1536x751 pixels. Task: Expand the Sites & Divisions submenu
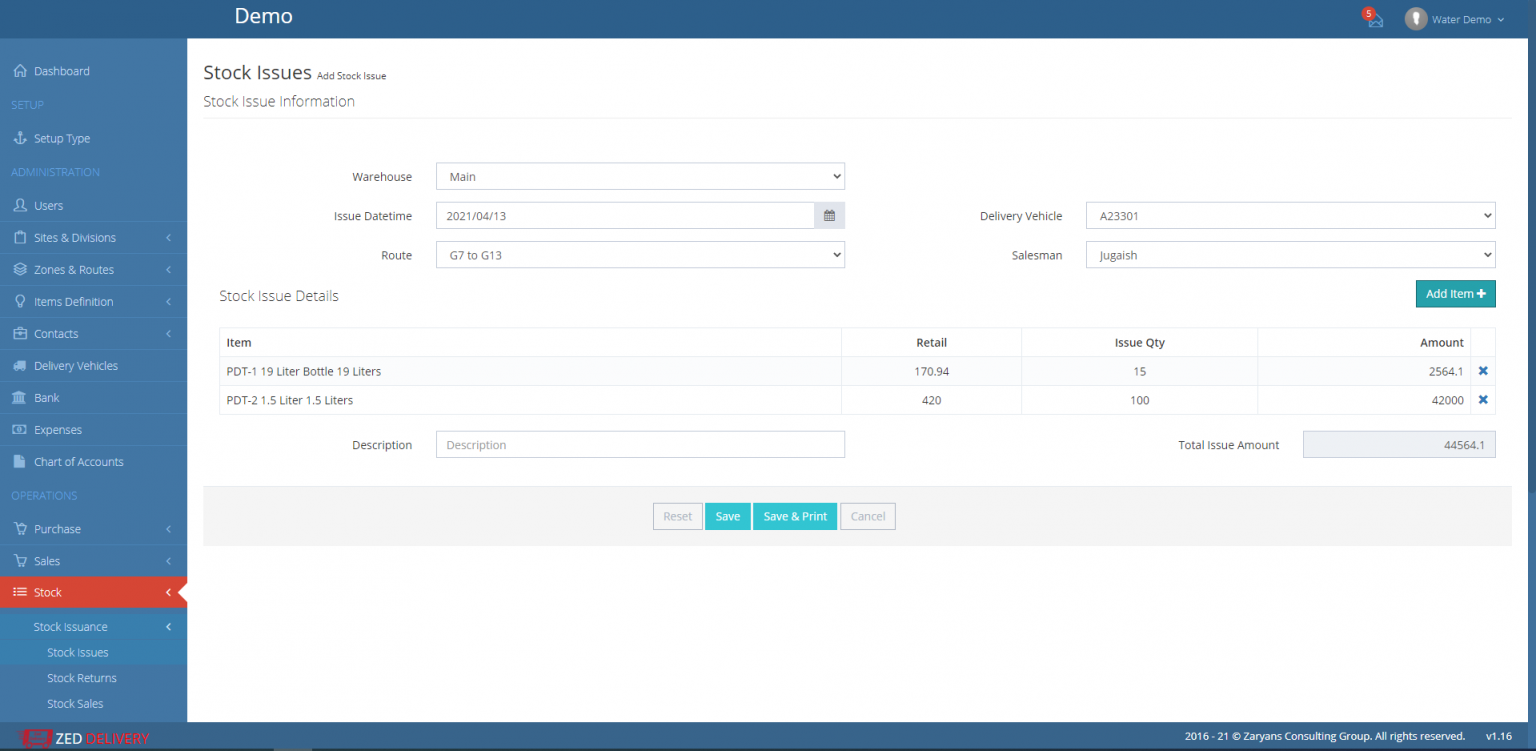click(74, 238)
